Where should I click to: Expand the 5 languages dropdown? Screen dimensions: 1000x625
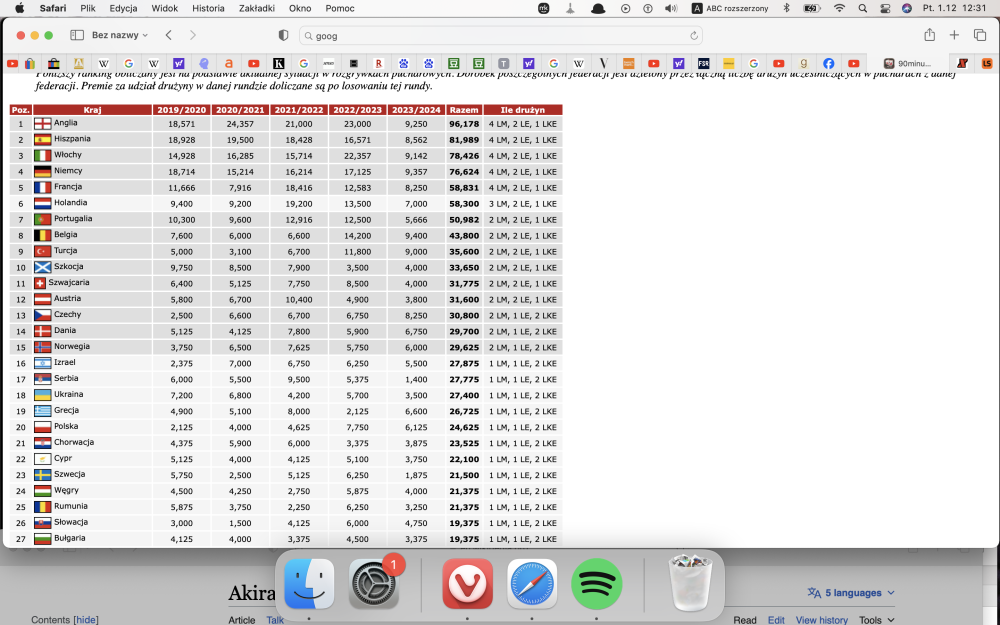point(851,593)
